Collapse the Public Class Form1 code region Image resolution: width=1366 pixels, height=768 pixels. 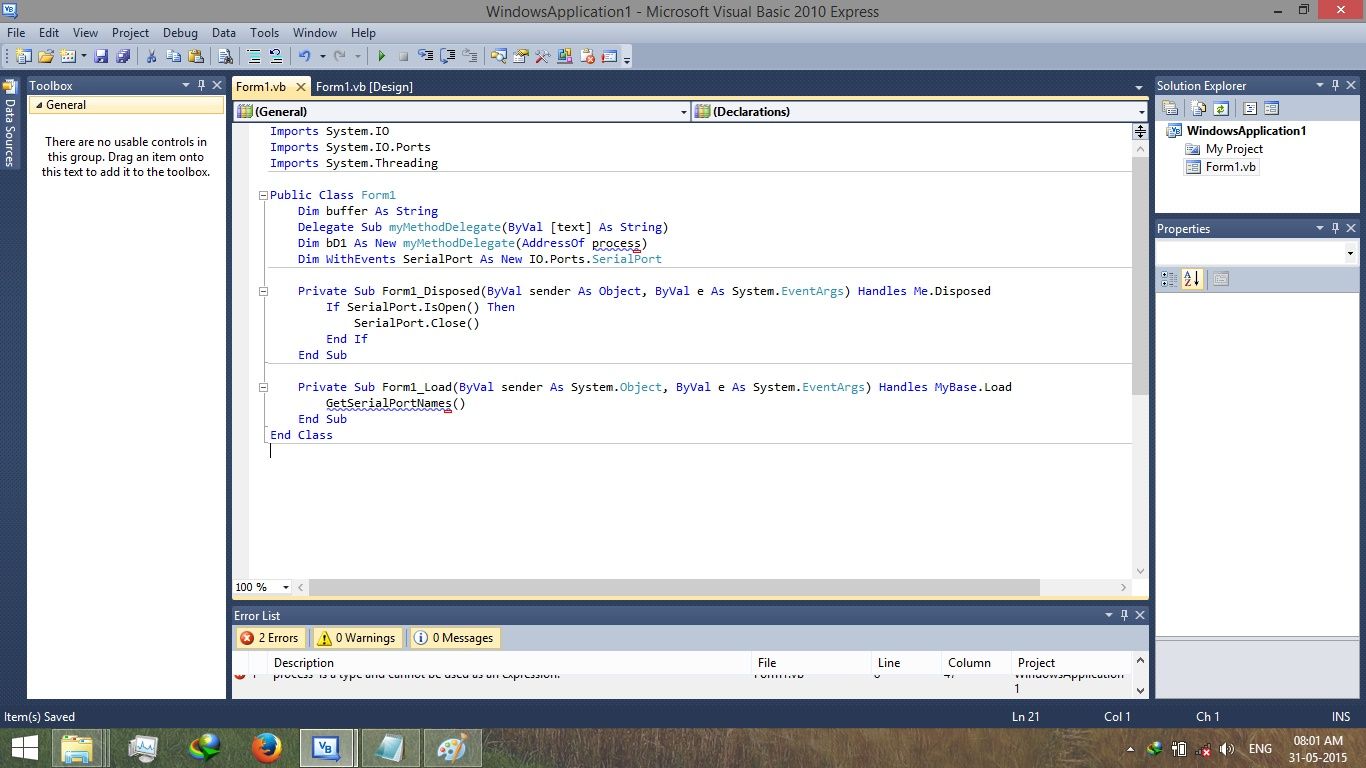pos(262,195)
